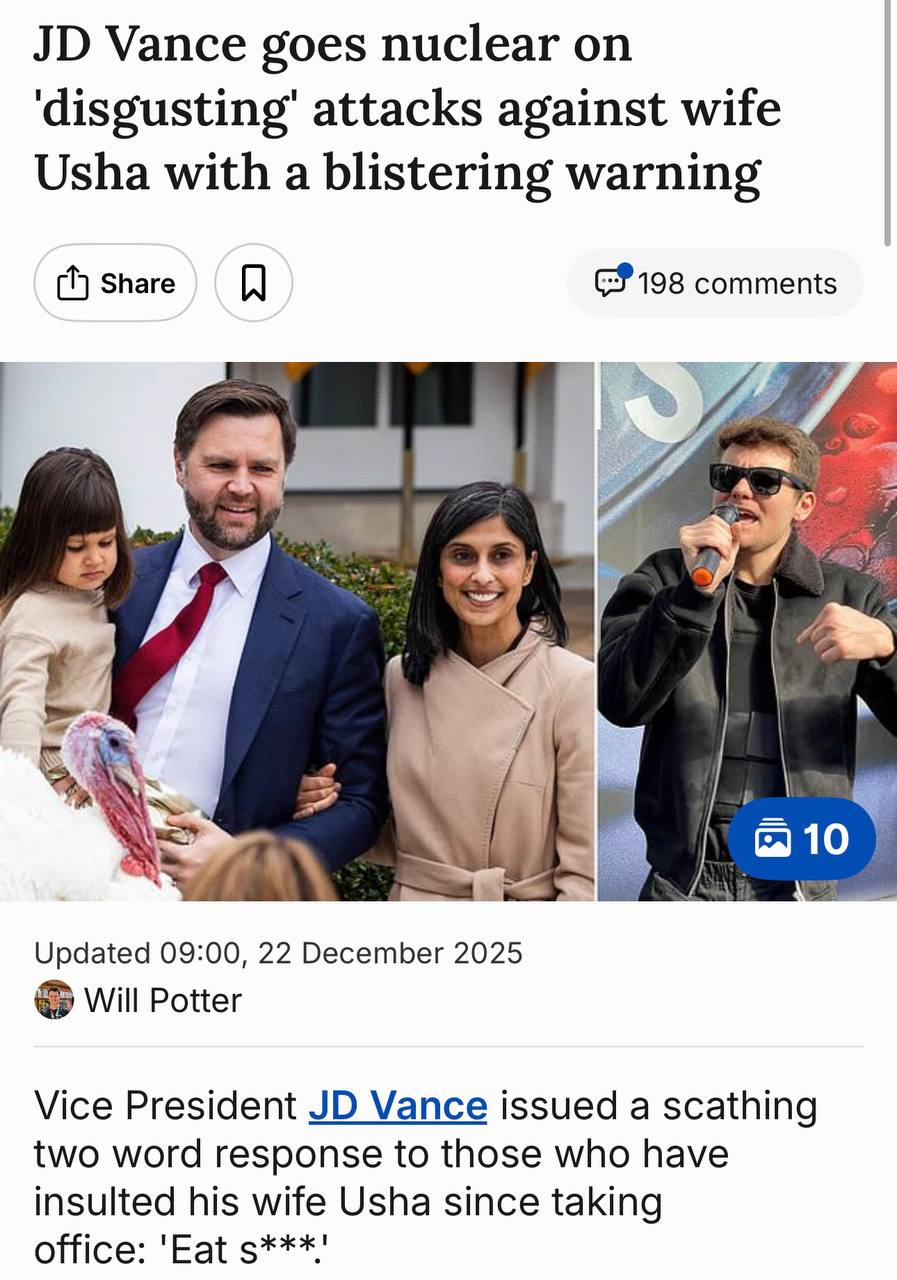
Task: Tap the author's small avatar picture
Action: [54, 1000]
